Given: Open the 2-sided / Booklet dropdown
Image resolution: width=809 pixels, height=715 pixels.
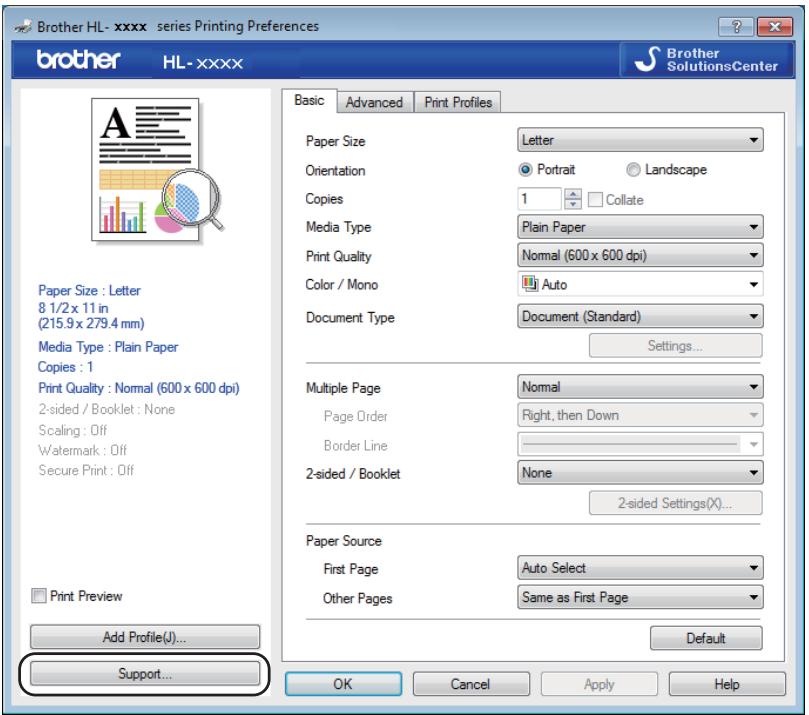Looking at the screenshot, I should click(x=640, y=473).
